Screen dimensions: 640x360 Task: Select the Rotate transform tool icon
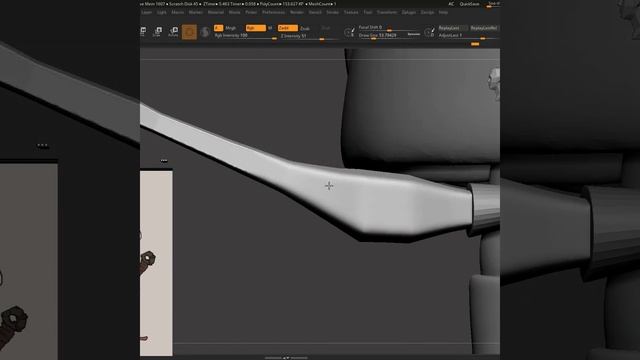173,32
